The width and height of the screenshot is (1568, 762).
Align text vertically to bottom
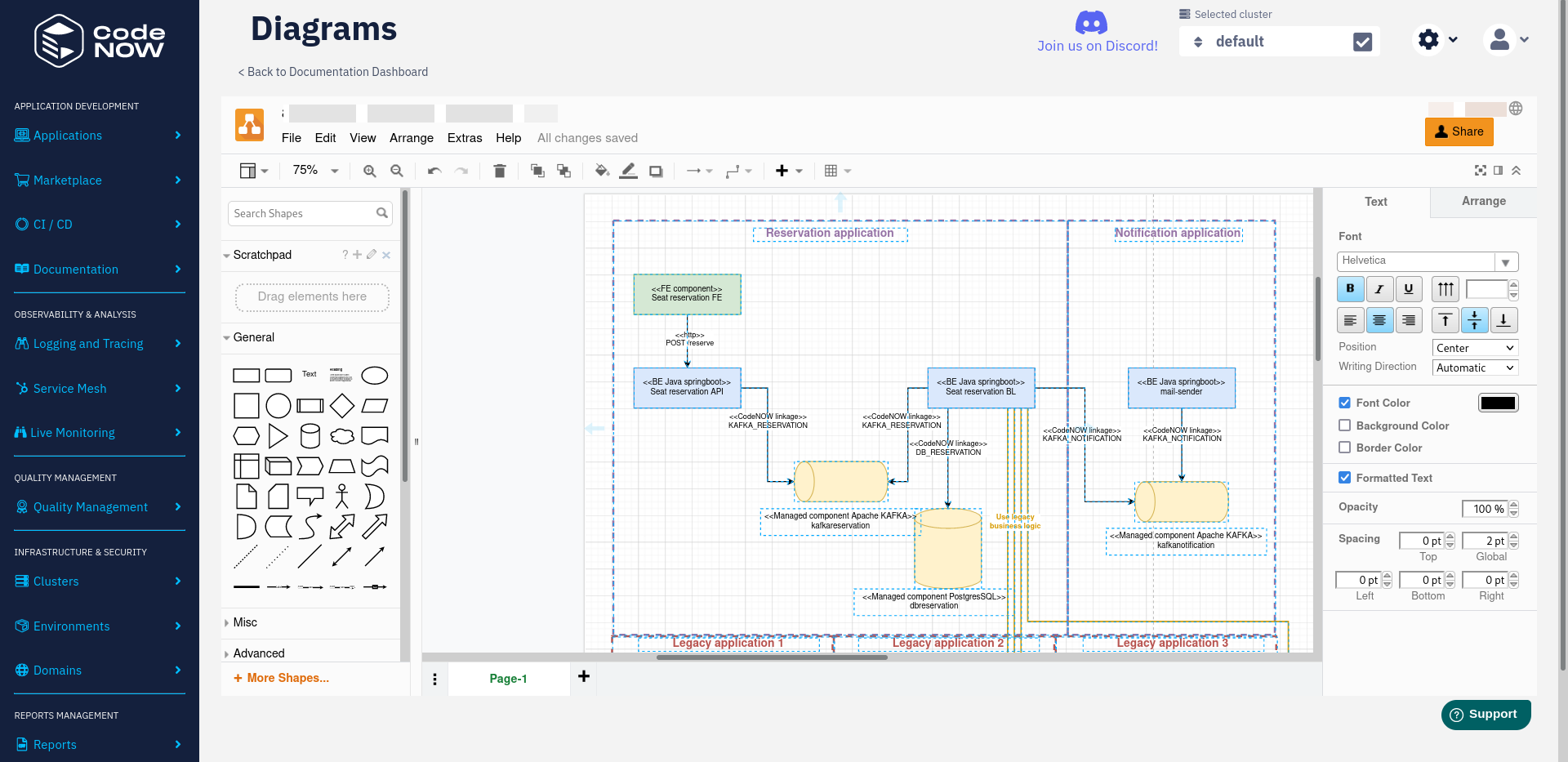click(x=1504, y=320)
